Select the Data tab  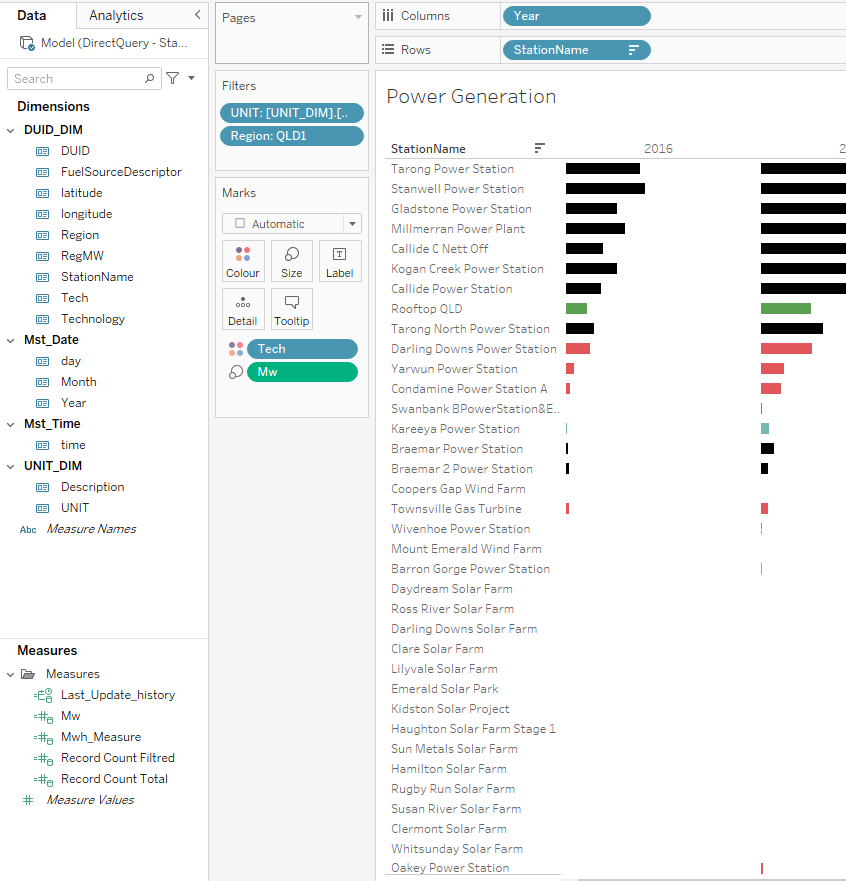coord(32,15)
